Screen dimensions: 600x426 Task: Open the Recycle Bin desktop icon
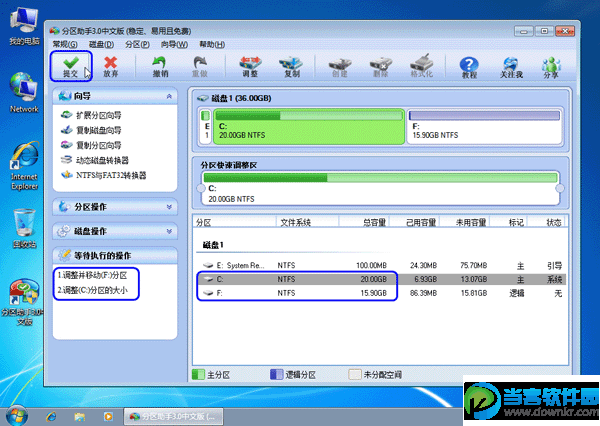[x=24, y=229]
